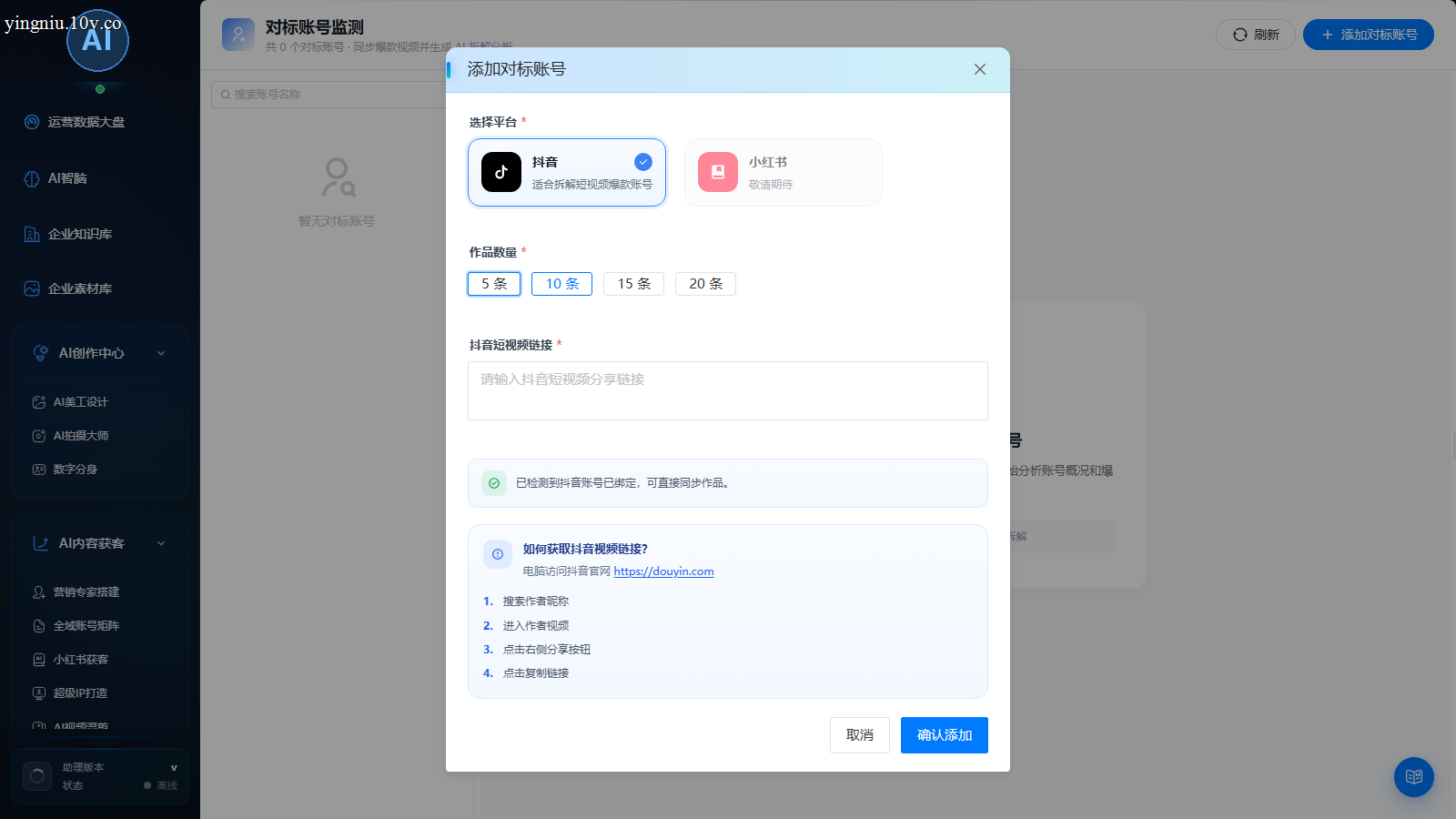Image resolution: width=1456 pixels, height=819 pixels.
Task: Click the 搜索账号名称 search field
Action: point(329,95)
